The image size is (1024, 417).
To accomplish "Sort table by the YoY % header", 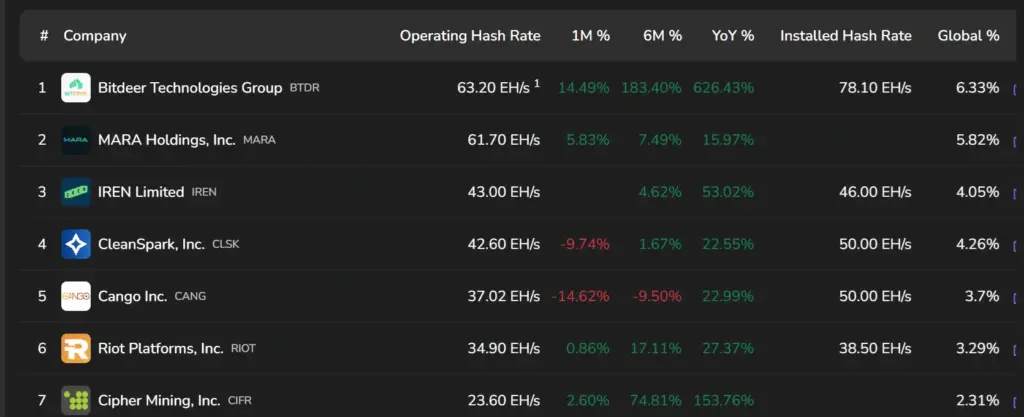I will tap(733, 36).
